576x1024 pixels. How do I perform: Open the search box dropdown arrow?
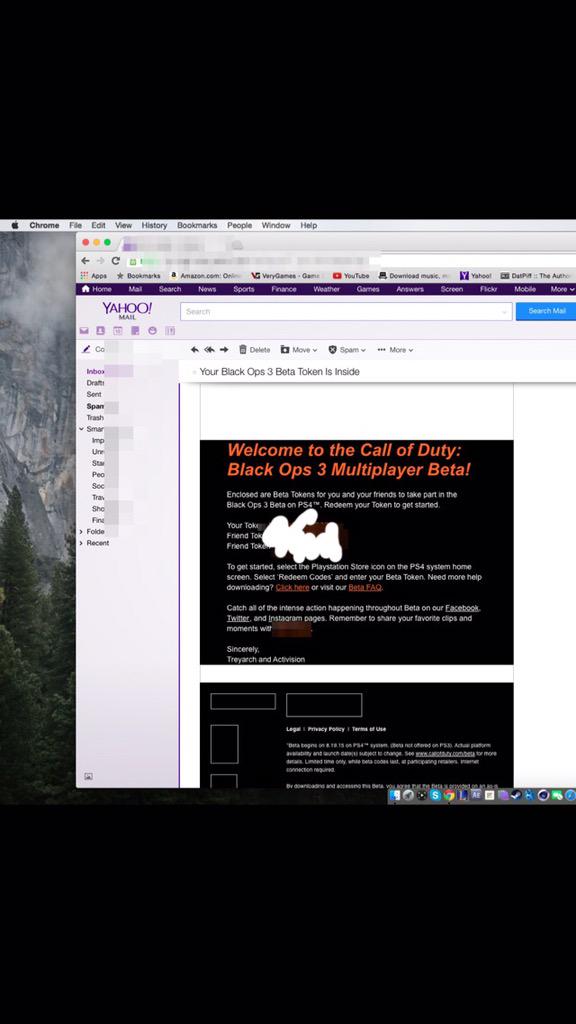[504, 312]
